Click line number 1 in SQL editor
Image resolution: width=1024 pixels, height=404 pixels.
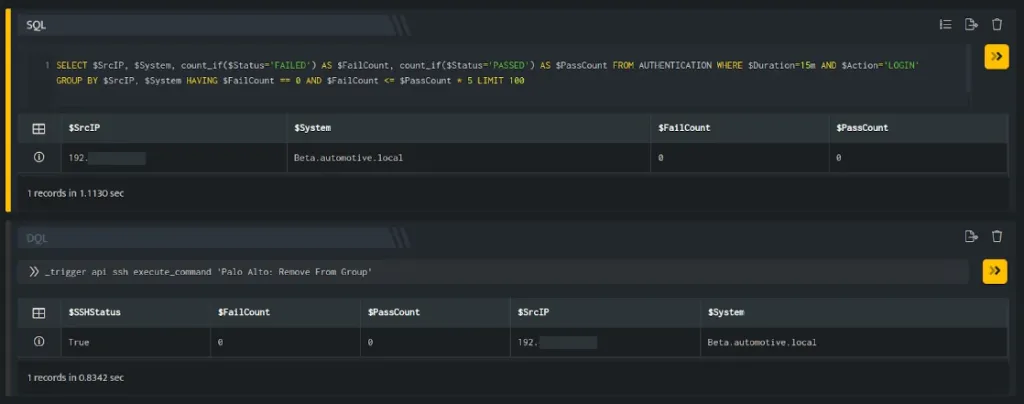[46, 65]
